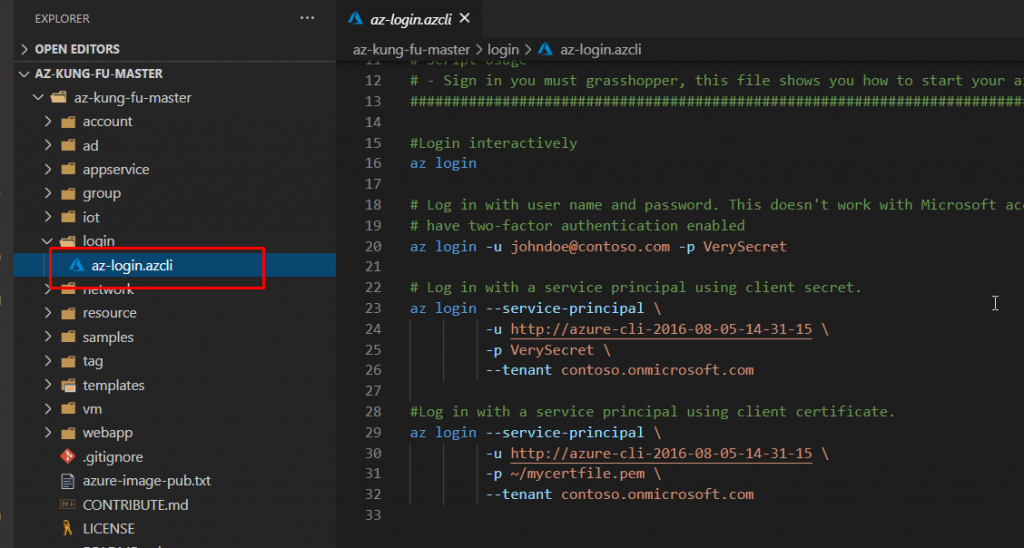Click the Explorer more actions ellipsis
1024x548 pixels.
click(306, 18)
